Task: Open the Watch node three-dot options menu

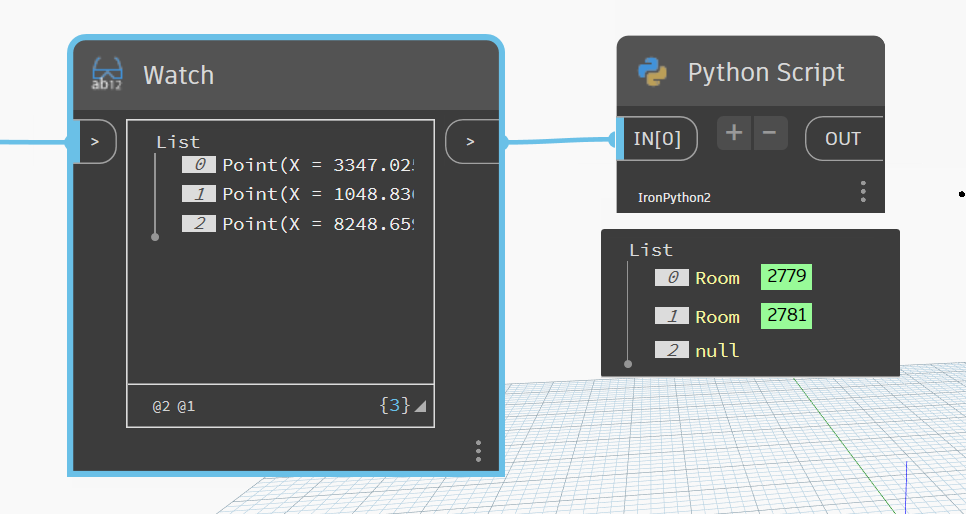Action: (478, 451)
